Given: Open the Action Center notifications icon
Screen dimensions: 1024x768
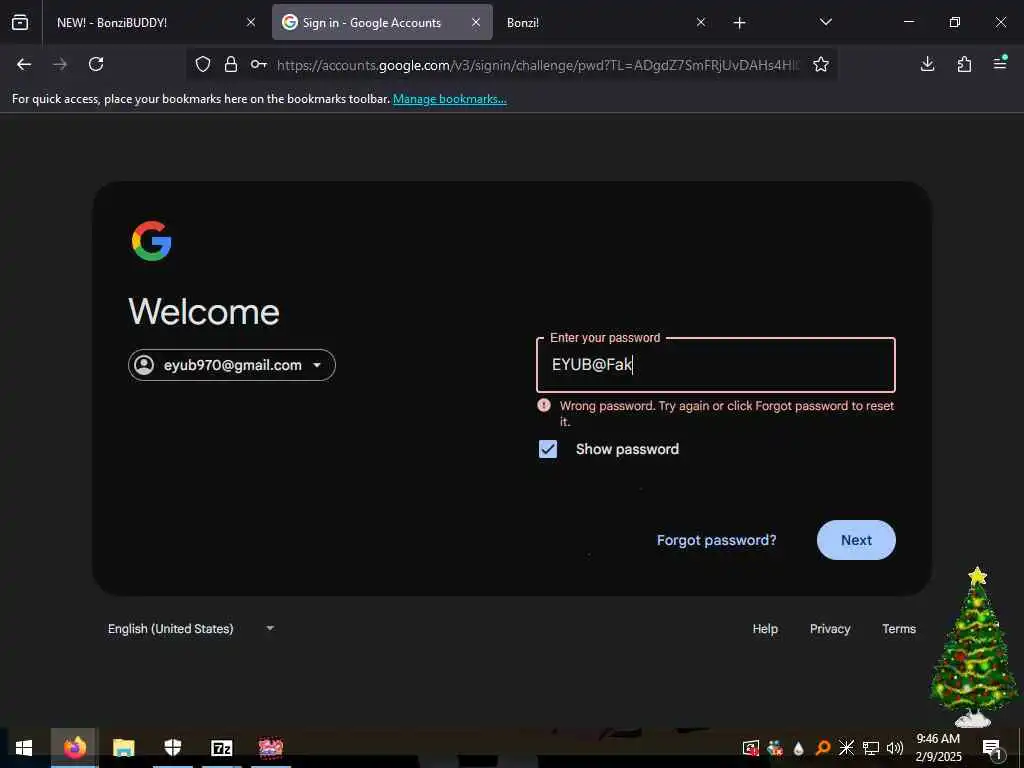Looking at the screenshot, I should click(x=993, y=748).
